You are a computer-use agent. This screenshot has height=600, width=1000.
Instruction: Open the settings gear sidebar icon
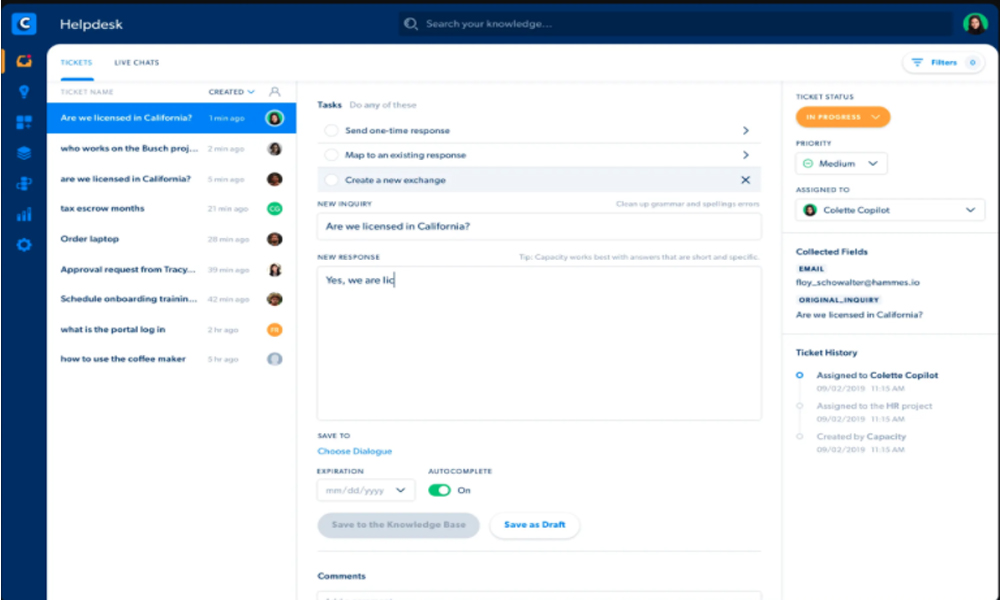24,245
